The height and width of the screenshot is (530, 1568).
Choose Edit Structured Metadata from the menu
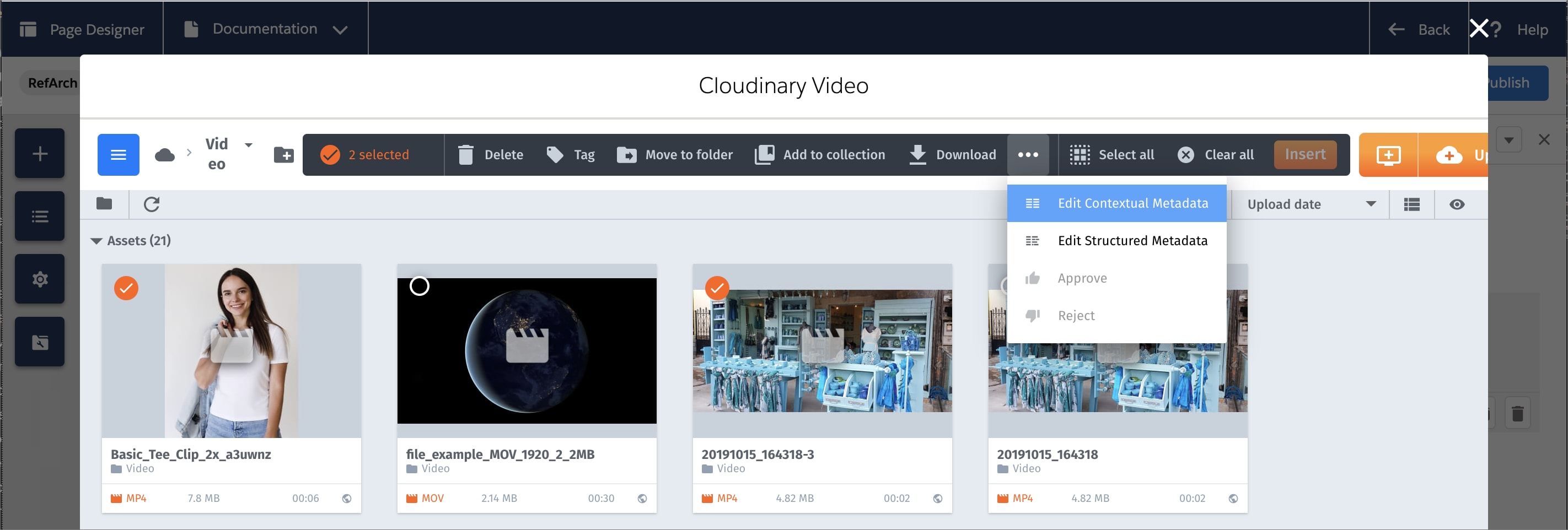[1133, 240]
